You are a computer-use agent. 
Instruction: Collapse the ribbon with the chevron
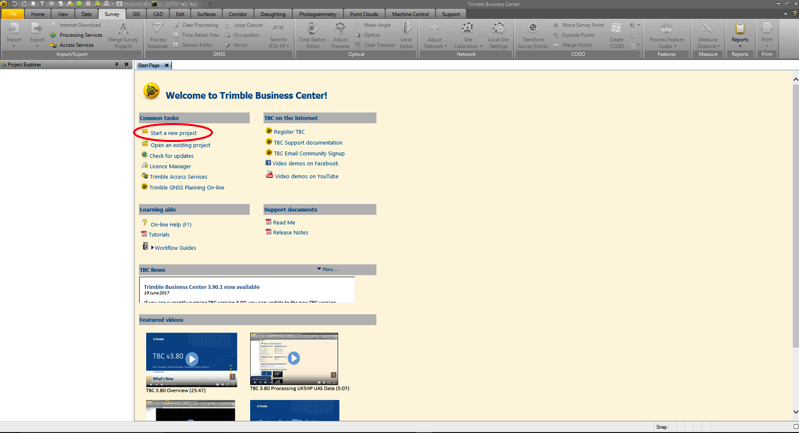786,14
